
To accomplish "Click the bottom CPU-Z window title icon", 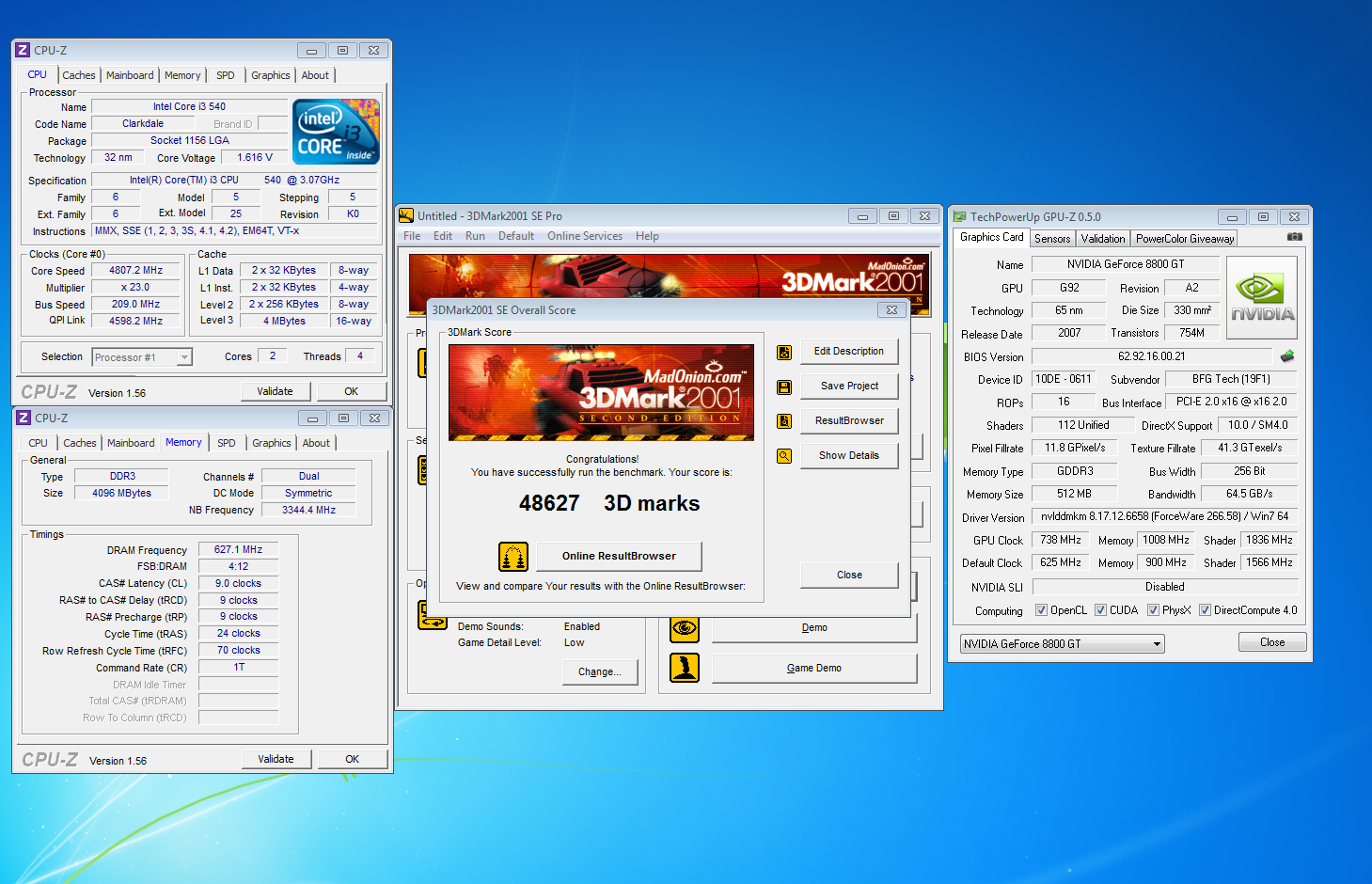I will 24,418.
